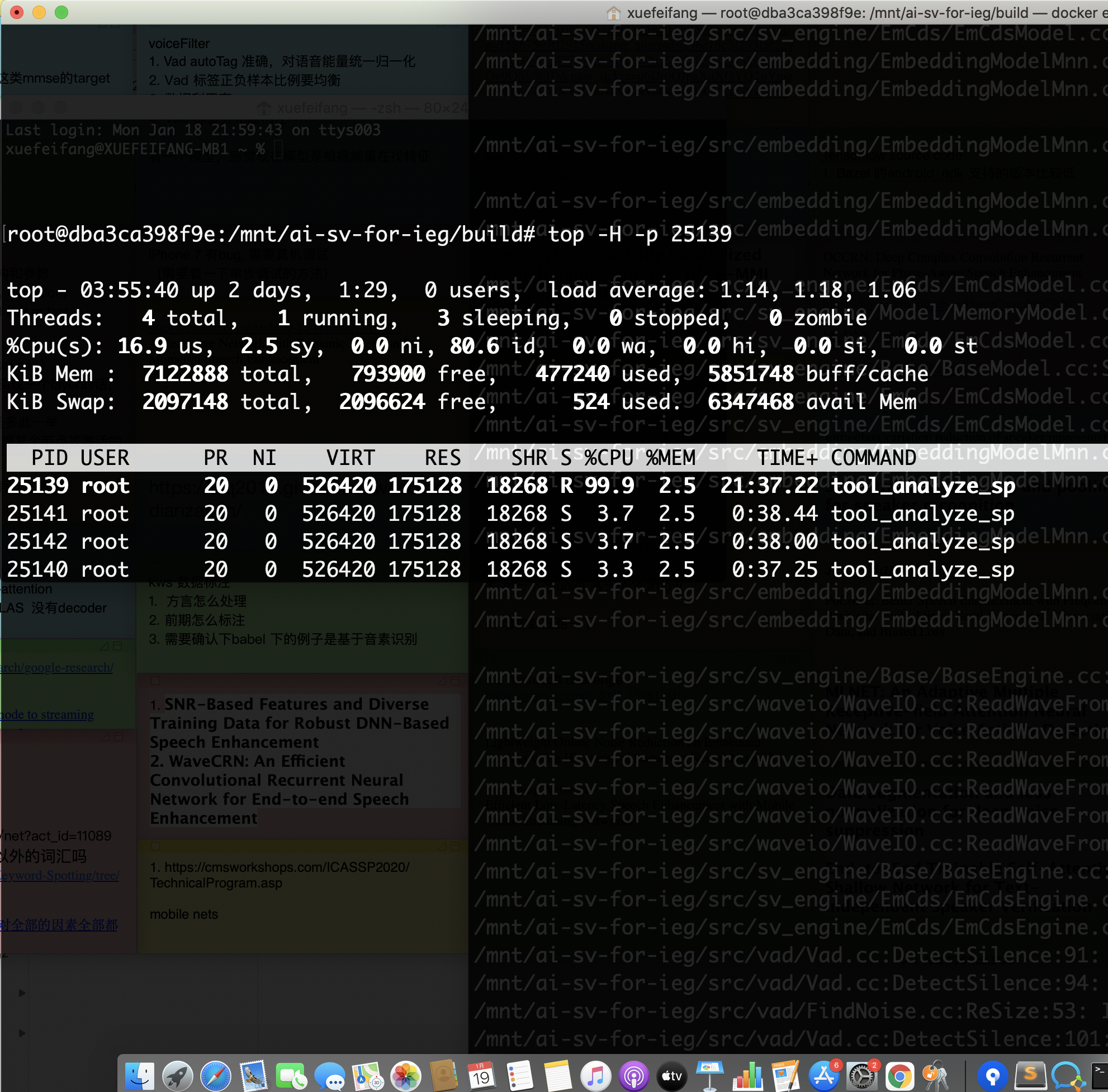Open the 'ode to streaming' link
1108x1092 pixels.
47,714
